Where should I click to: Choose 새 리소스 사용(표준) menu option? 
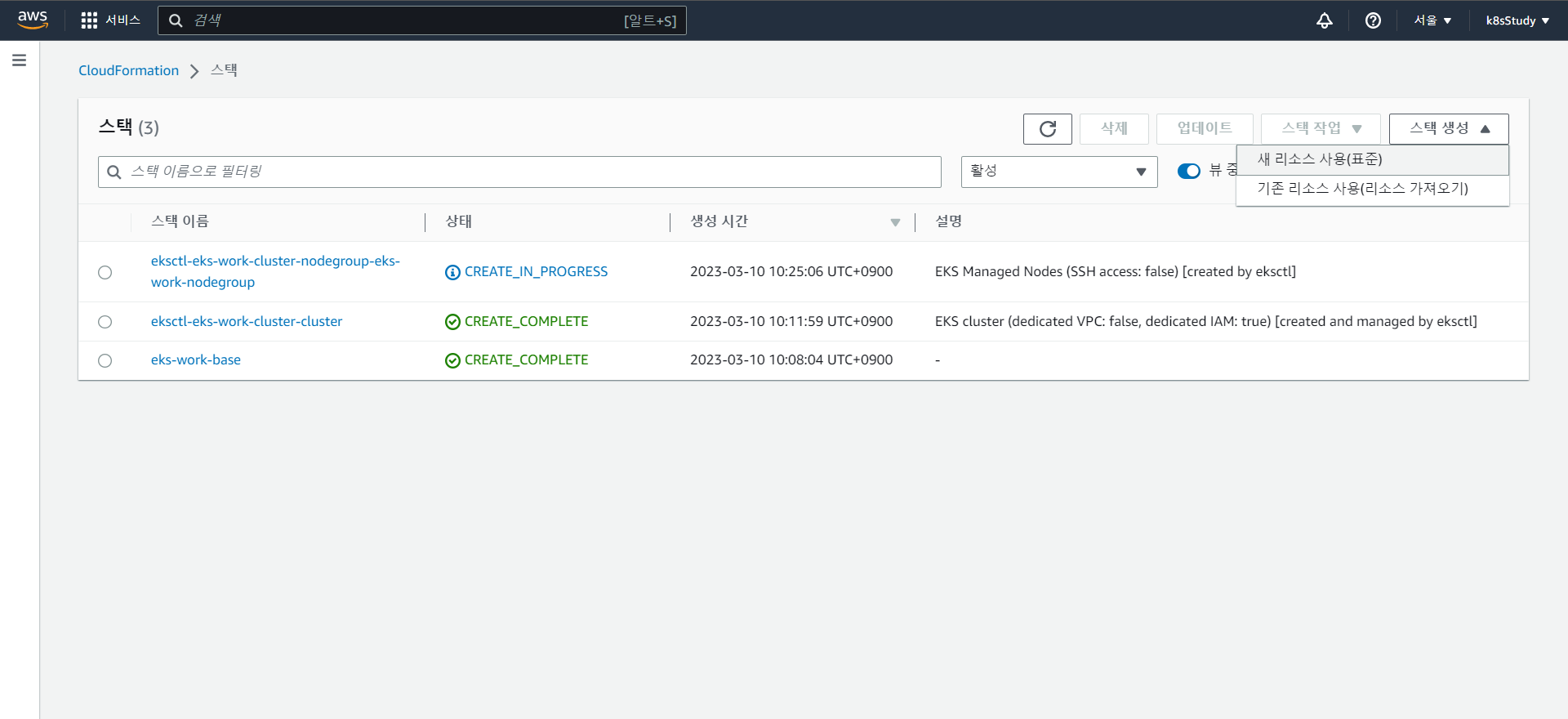point(1372,159)
